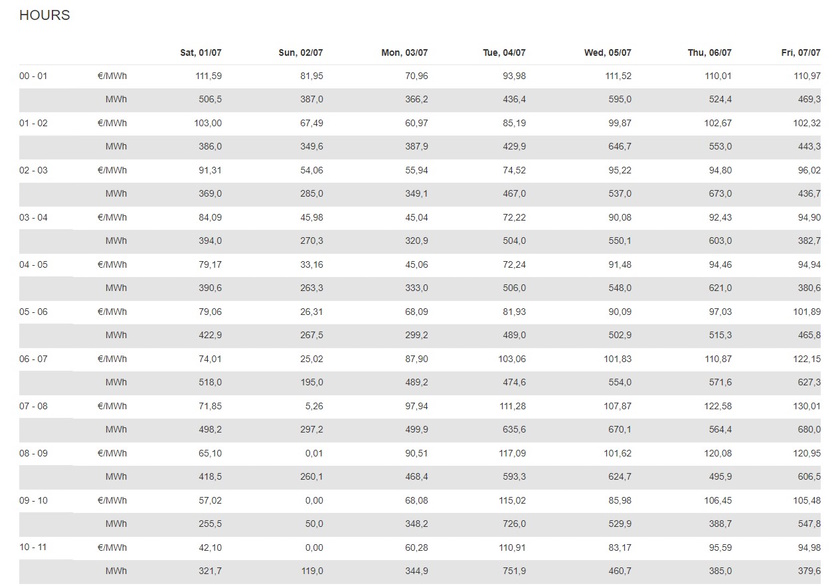
Task: Select the 117,09 price cell
Action: pyautogui.click(x=510, y=452)
